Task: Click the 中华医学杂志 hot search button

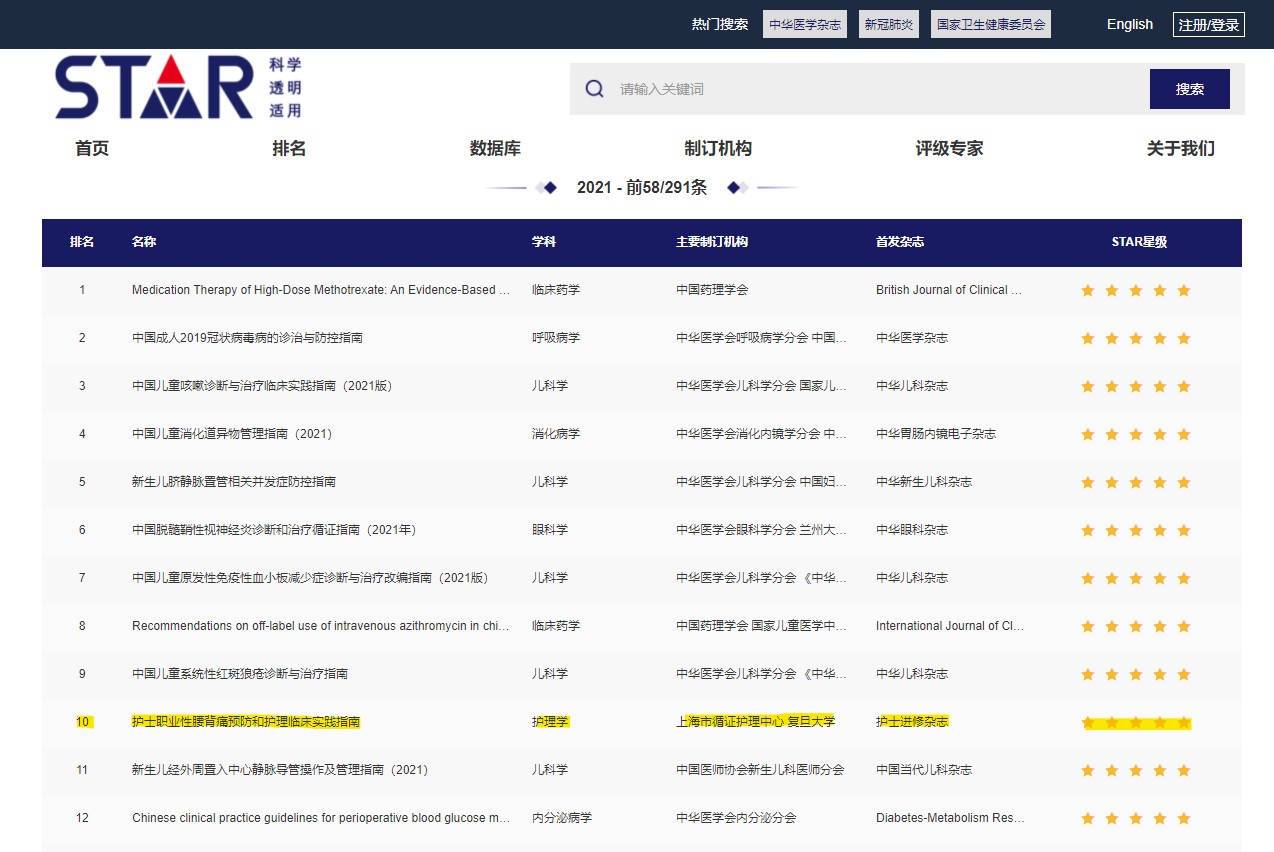Action: coord(805,24)
